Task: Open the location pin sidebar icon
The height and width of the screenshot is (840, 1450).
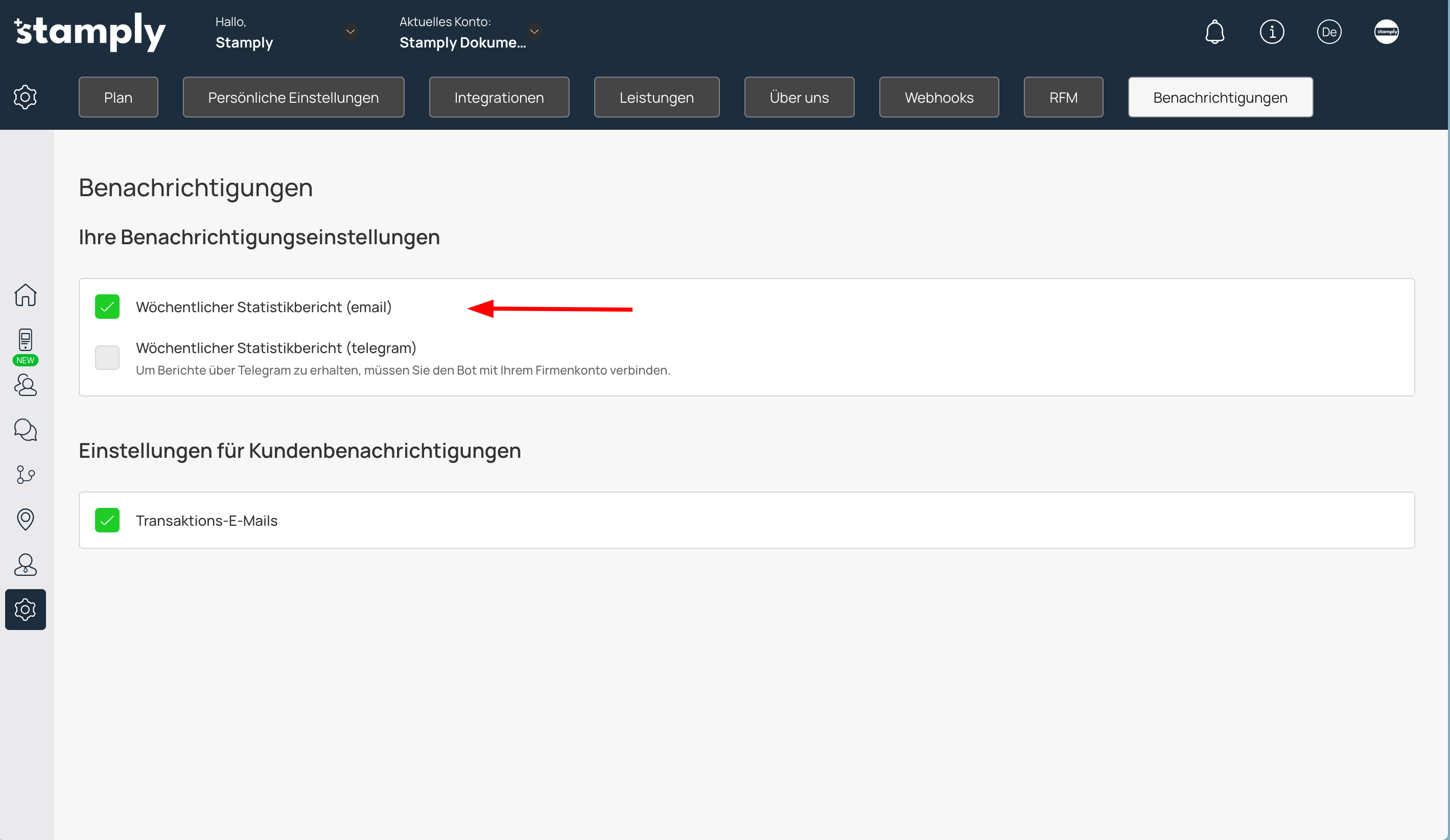Action: point(26,520)
